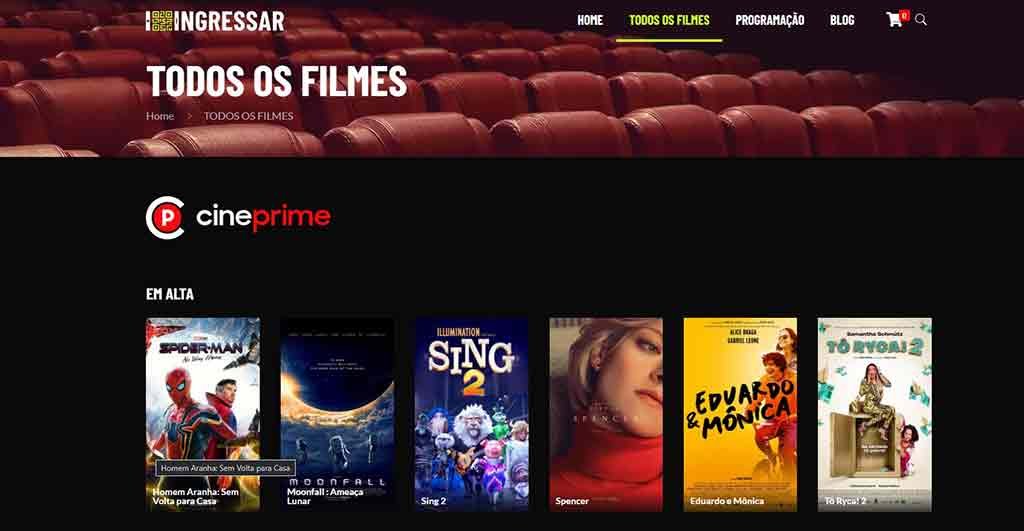Open the Spider-Man movie poster

coord(203,414)
